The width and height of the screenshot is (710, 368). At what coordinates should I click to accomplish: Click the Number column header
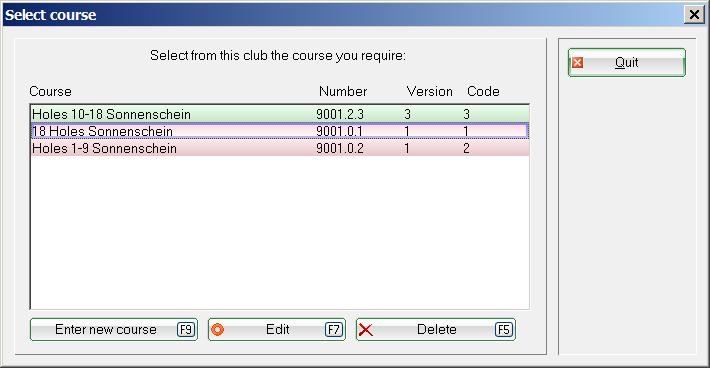(x=343, y=91)
